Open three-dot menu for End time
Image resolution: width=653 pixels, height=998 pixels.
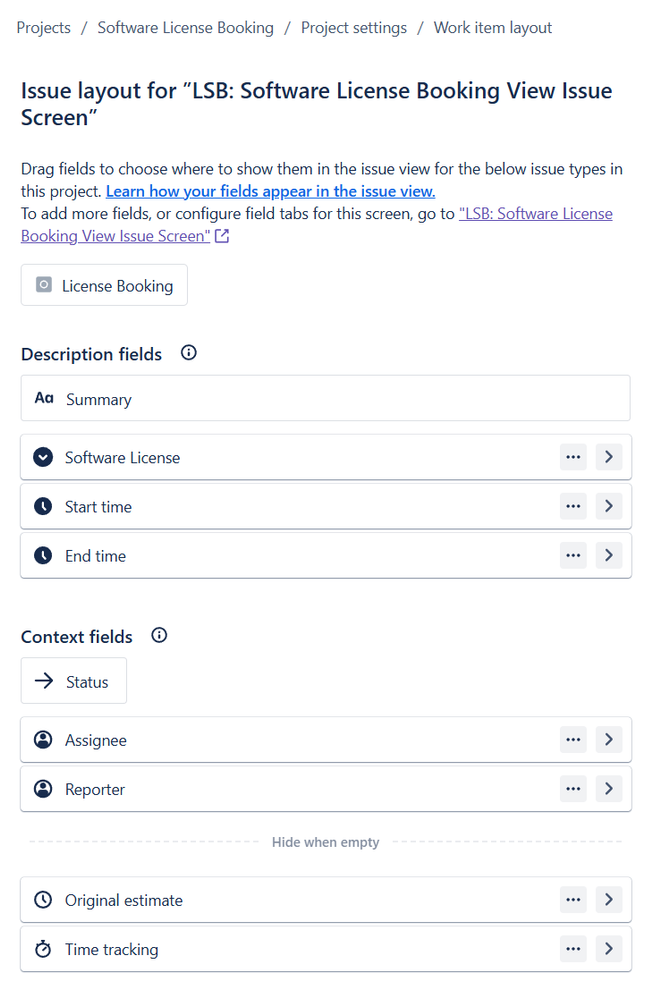click(x=573, y=555)
